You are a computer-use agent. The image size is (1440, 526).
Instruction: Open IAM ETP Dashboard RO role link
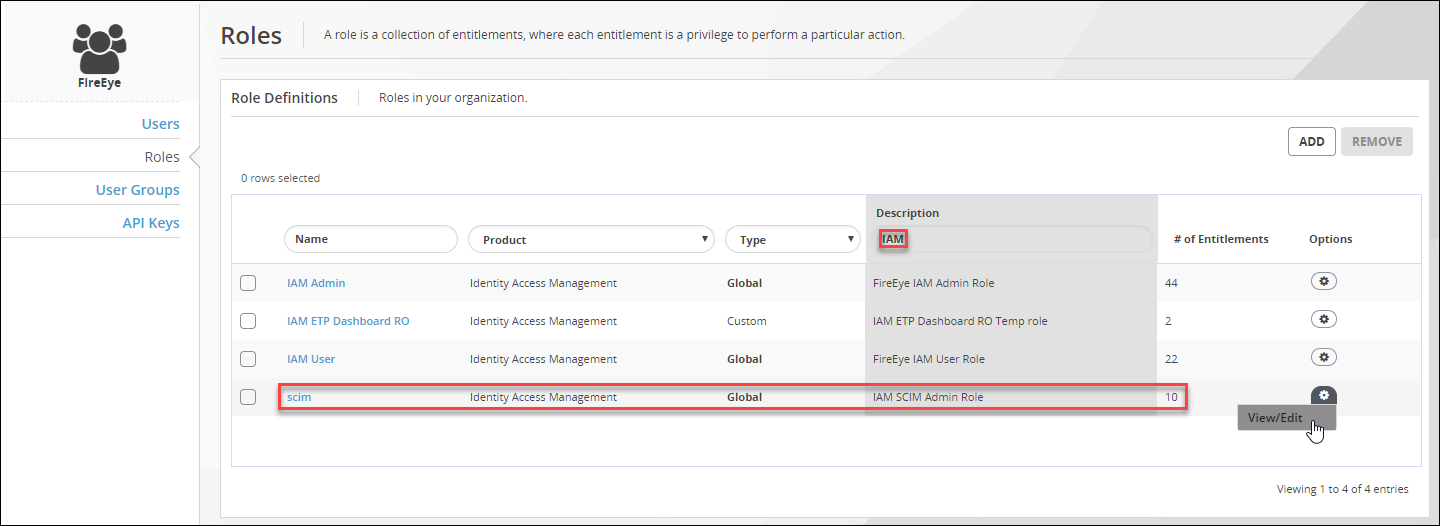point(348,321)
